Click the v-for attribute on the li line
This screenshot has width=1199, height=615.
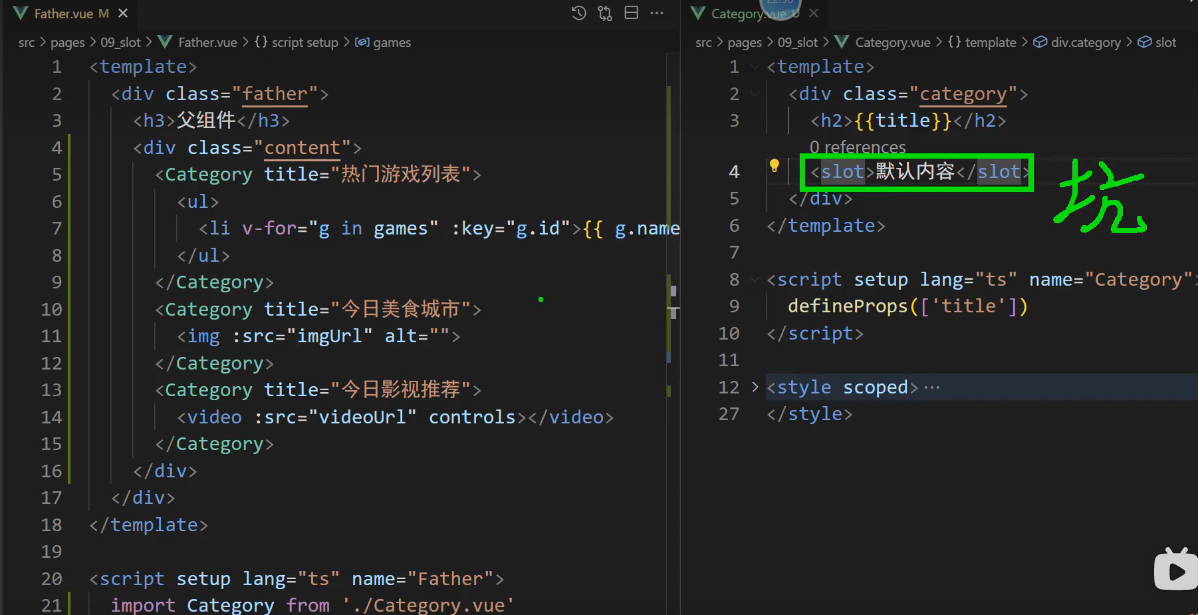coord(269,228)
